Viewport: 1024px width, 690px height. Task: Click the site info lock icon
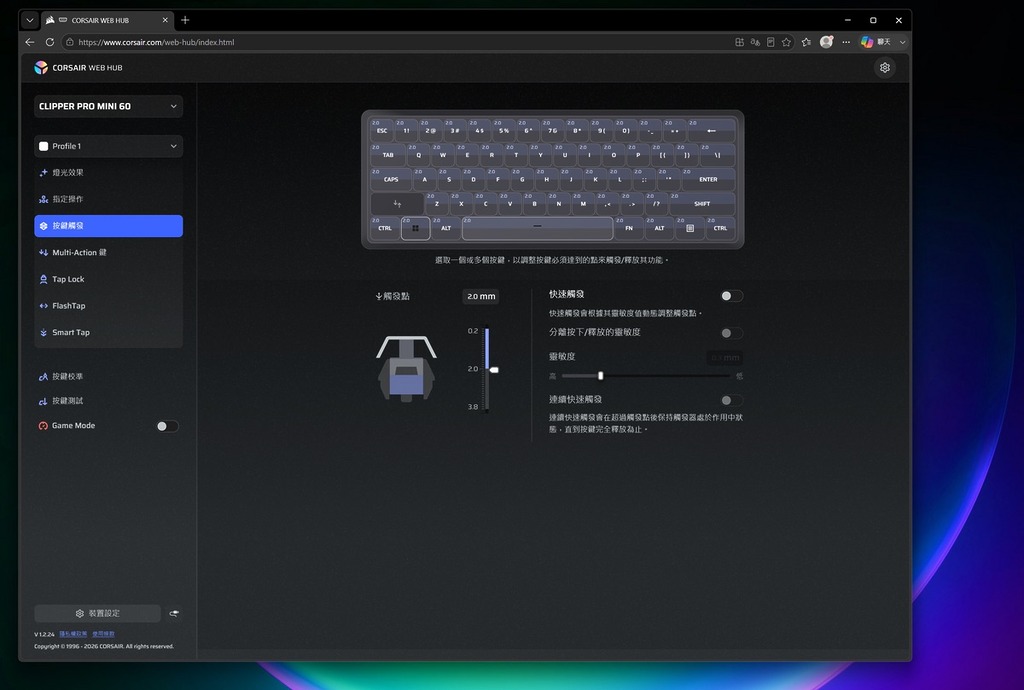70,42
